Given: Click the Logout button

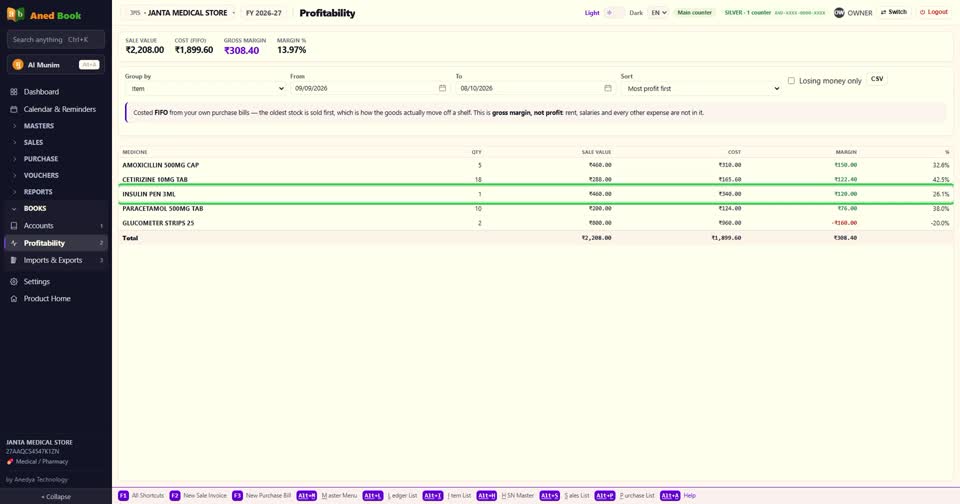Looking at the screenshot, I should 933,12.
